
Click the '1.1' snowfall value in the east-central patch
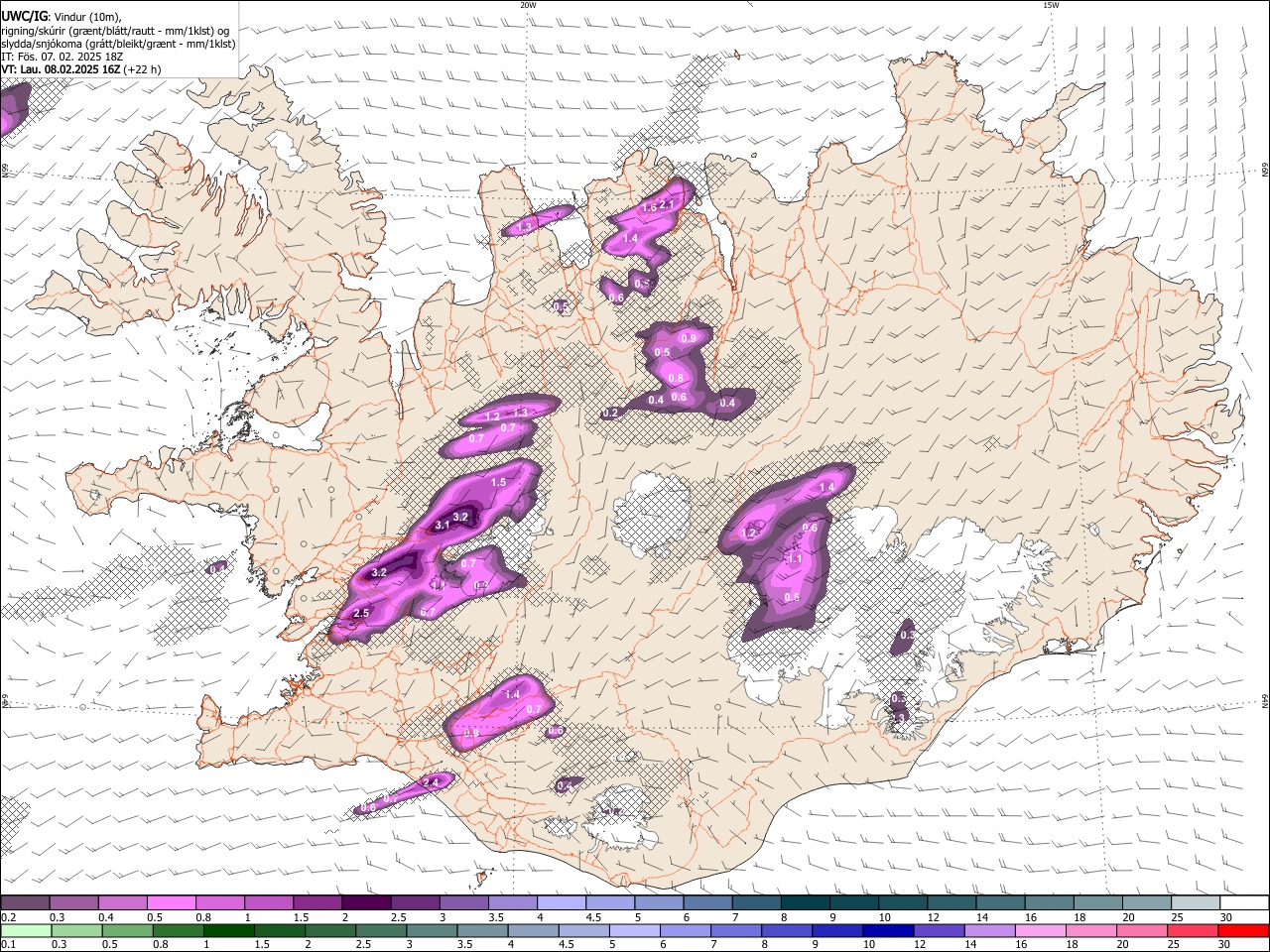click(x=795, y=559)
